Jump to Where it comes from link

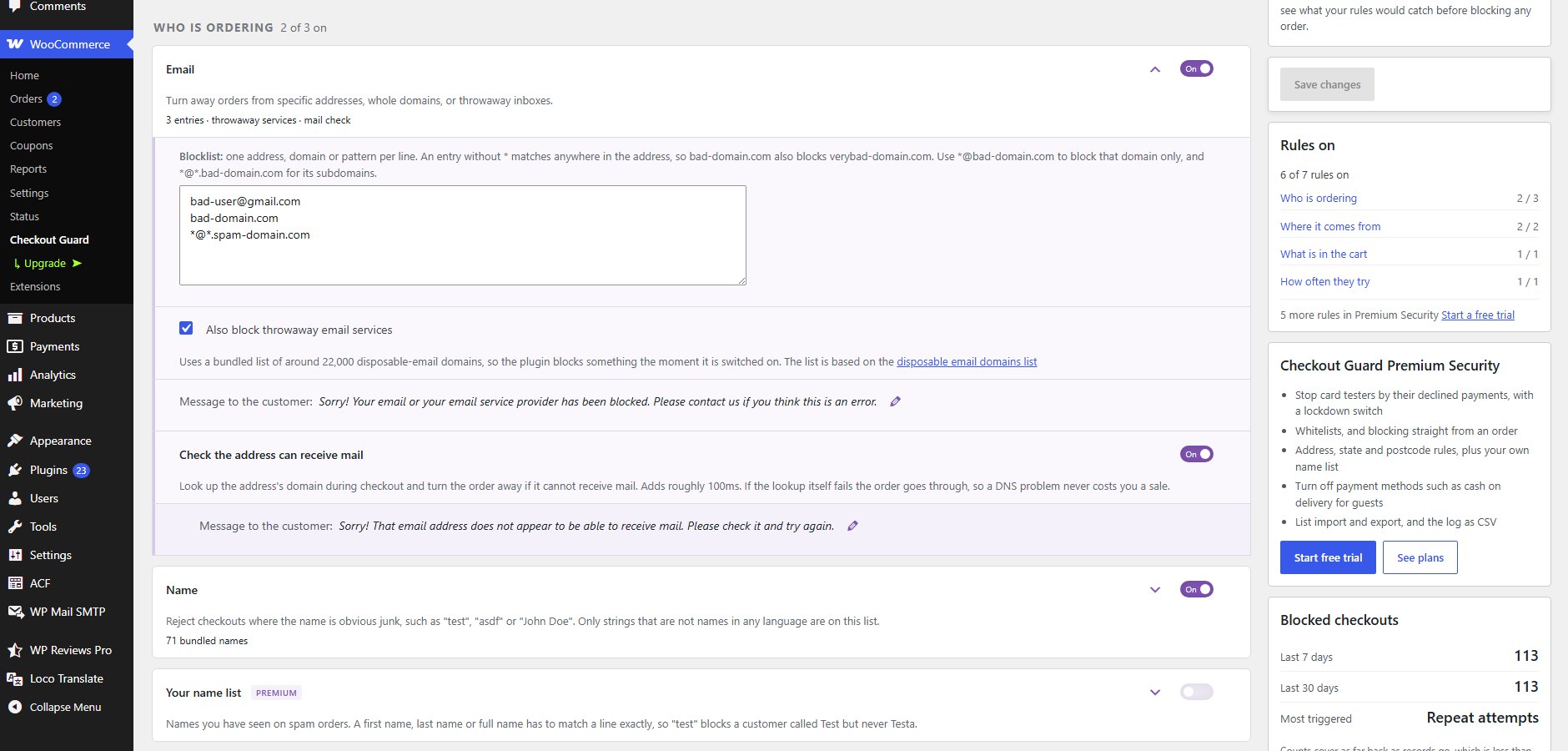coord(1330,226)
